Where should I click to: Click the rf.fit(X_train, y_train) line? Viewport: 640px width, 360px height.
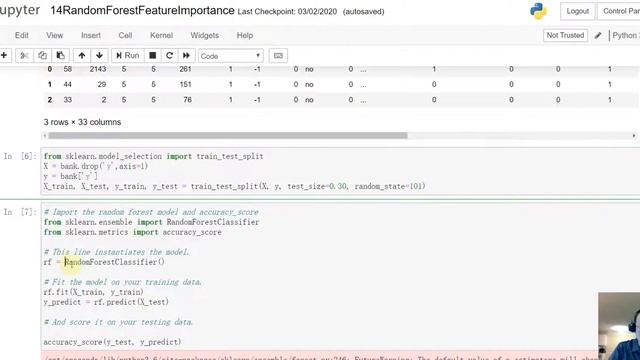click(93, 292)
